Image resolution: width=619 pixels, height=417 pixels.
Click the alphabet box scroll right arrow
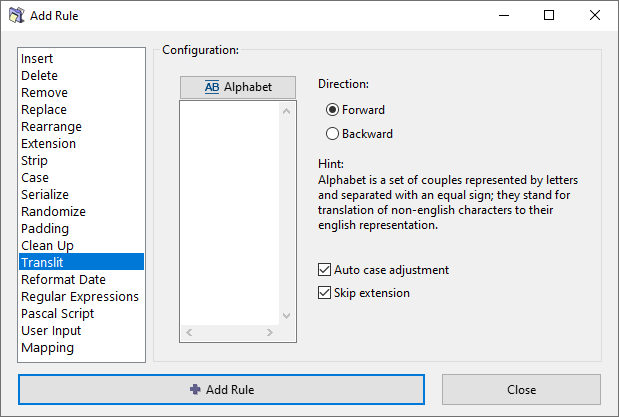pyautogui.click(x=270, y=332)
